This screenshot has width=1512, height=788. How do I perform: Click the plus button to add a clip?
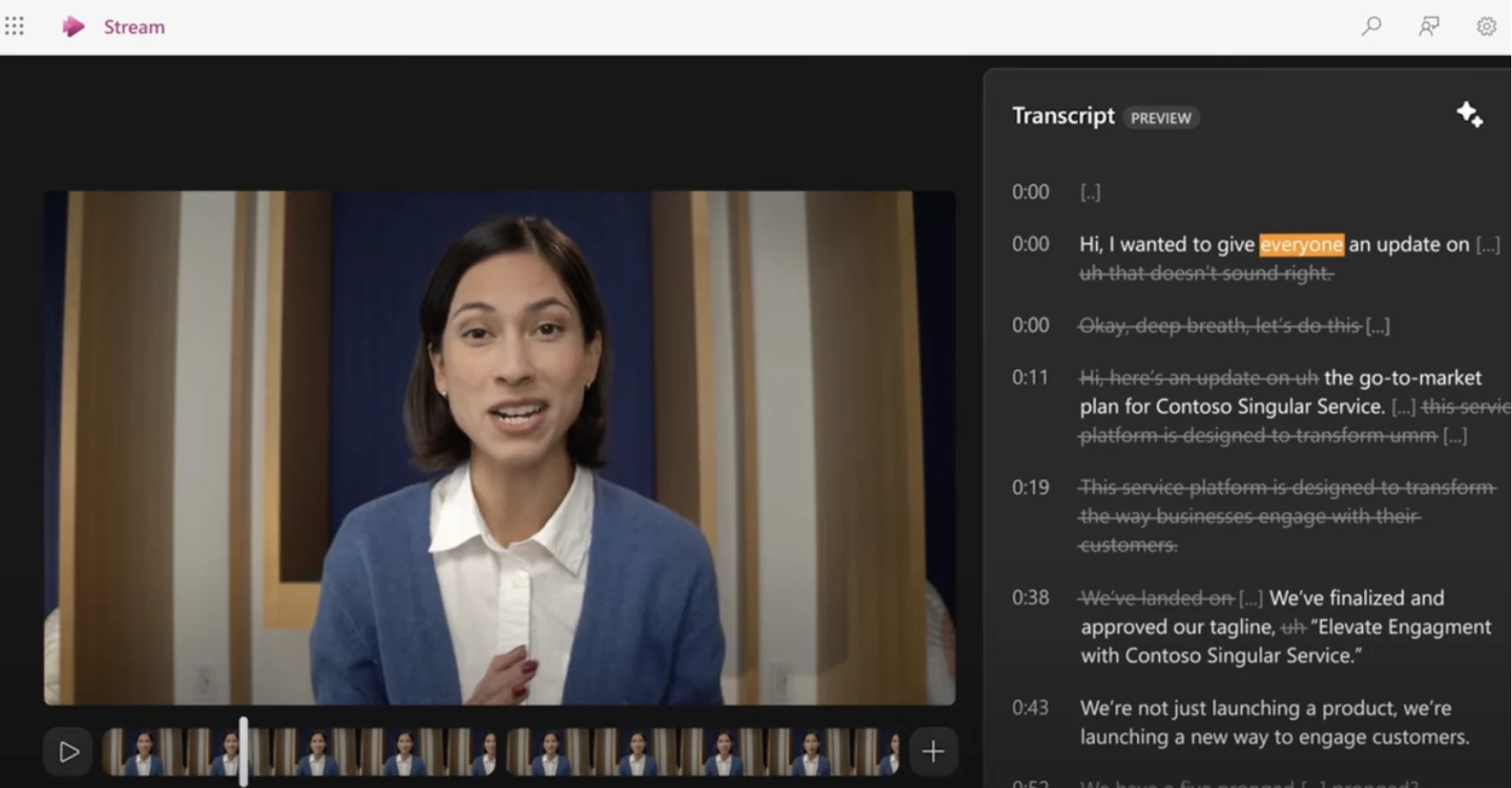[x=933, y=751]
